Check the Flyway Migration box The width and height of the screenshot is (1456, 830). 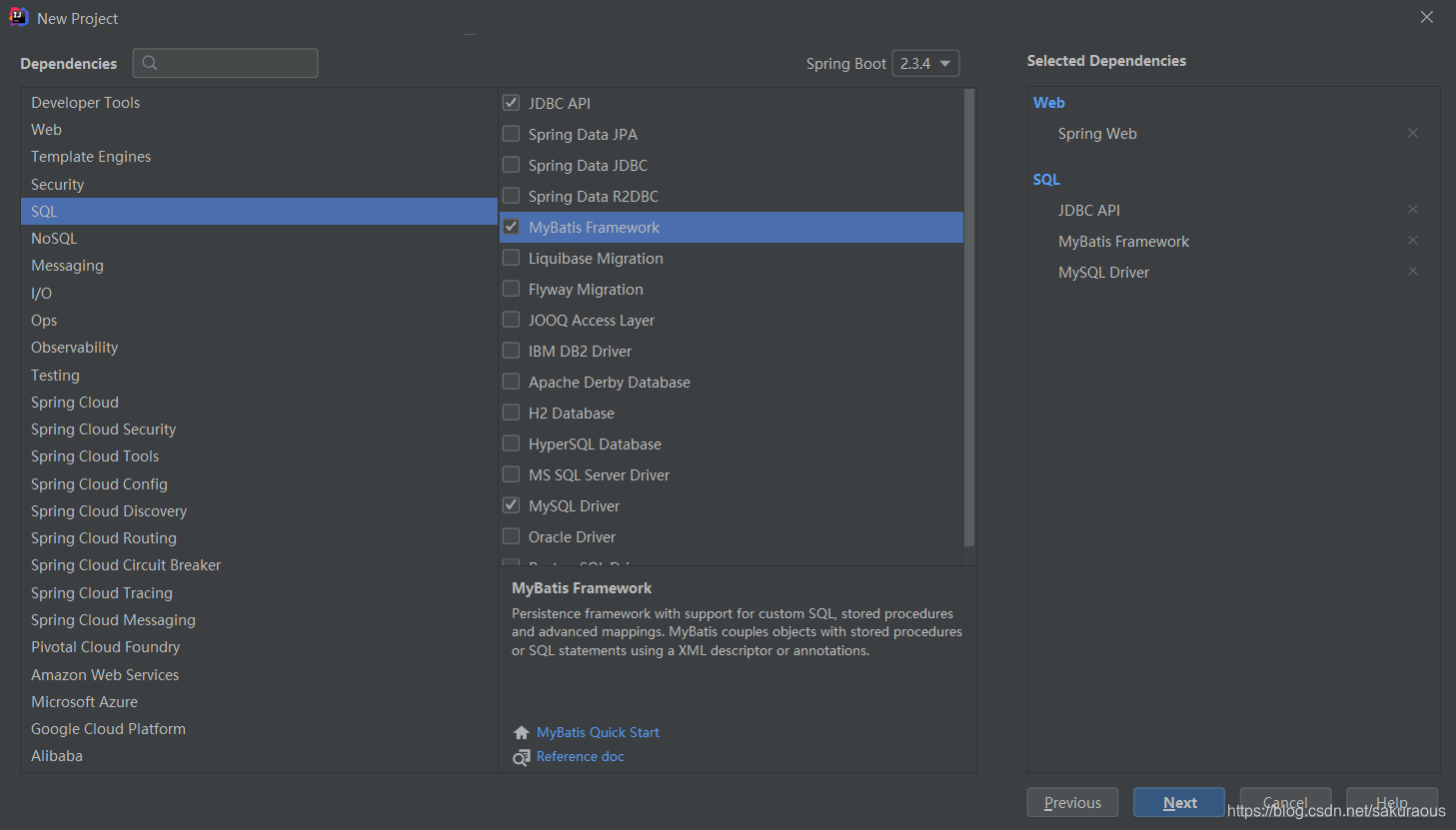pyautogui.click(x=511, y=289)
